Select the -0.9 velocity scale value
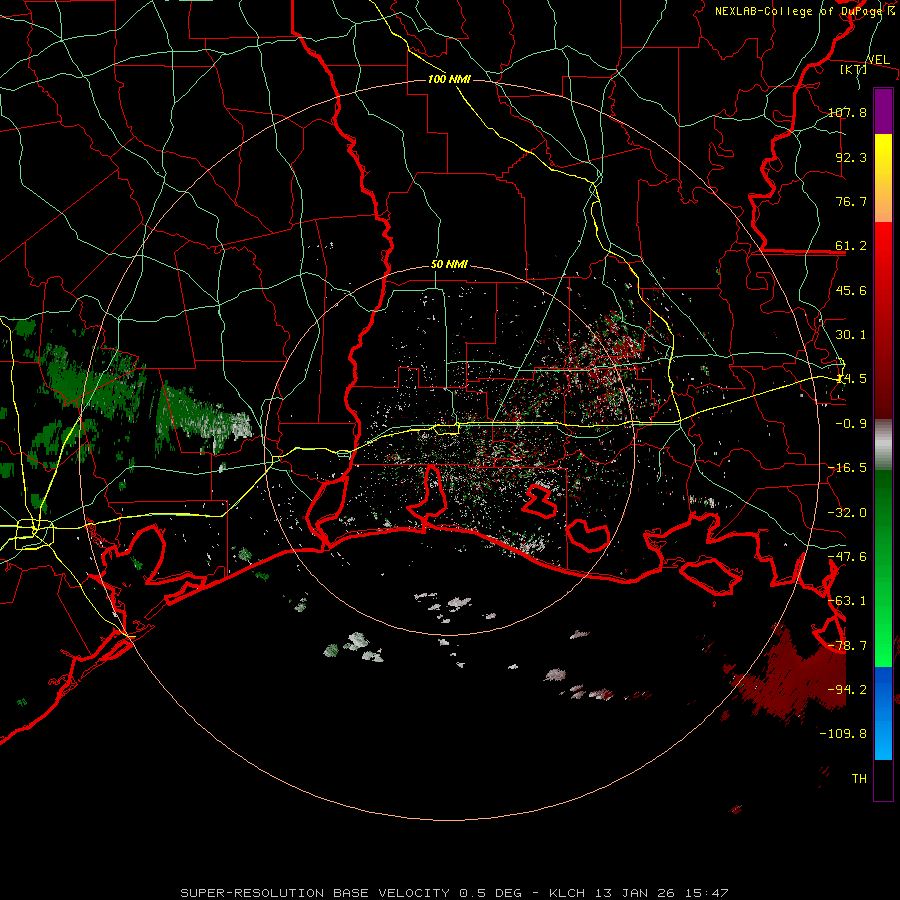 click(x=851, y=424)
